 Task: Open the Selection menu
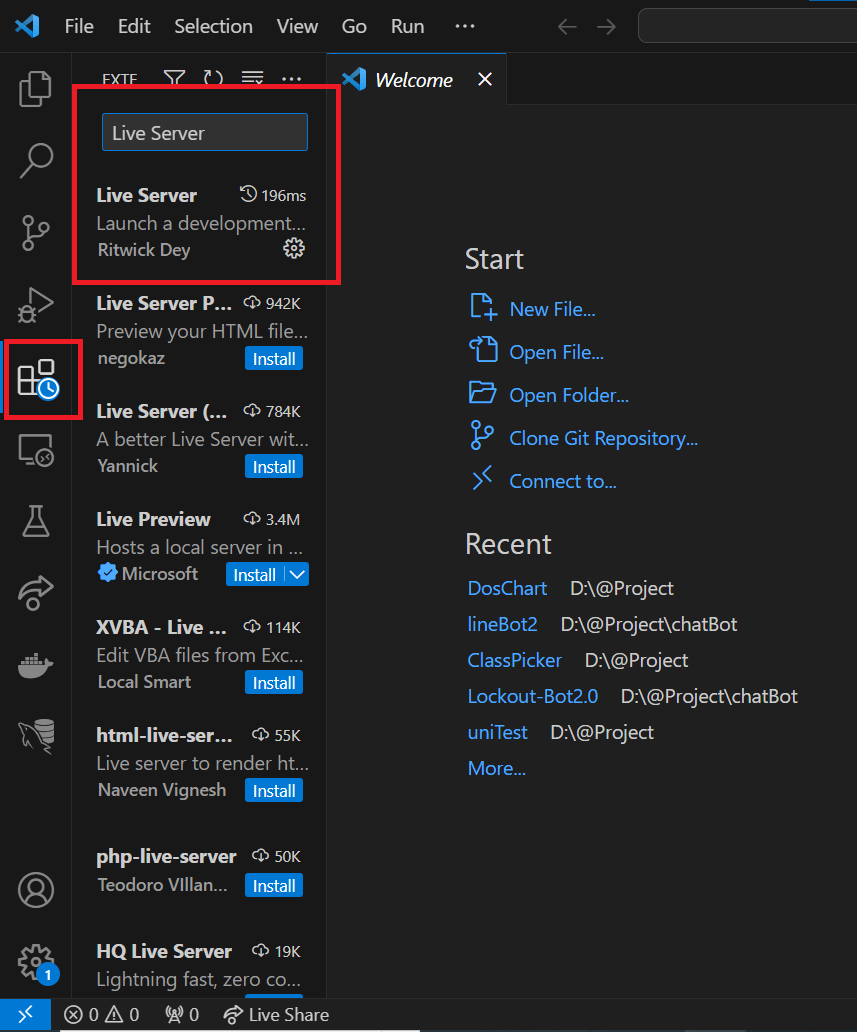213,26
